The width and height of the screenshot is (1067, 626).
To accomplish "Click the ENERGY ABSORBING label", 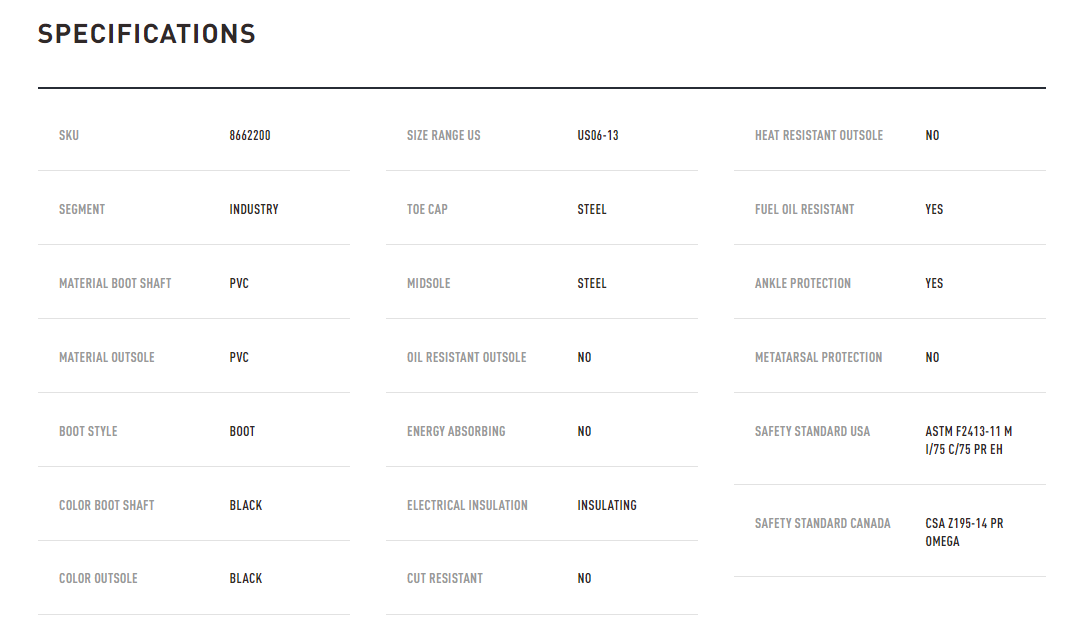I will [x=456, y=431].
